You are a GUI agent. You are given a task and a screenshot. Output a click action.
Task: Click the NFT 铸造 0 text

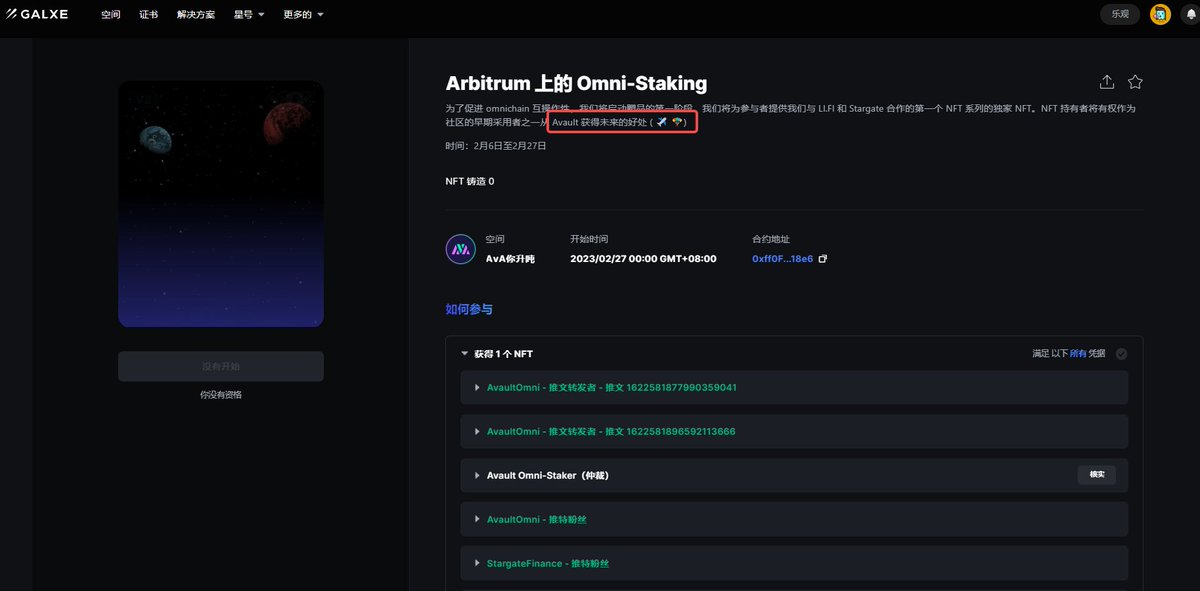pos(470,181)
